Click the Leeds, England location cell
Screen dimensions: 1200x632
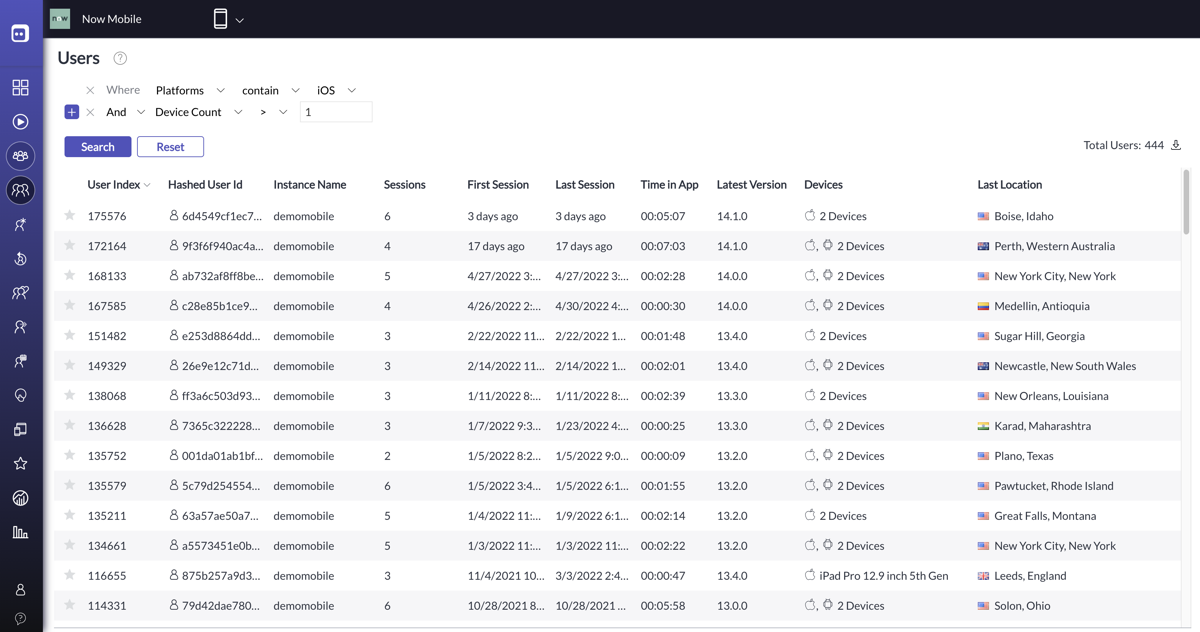[x=1030, y=576]
